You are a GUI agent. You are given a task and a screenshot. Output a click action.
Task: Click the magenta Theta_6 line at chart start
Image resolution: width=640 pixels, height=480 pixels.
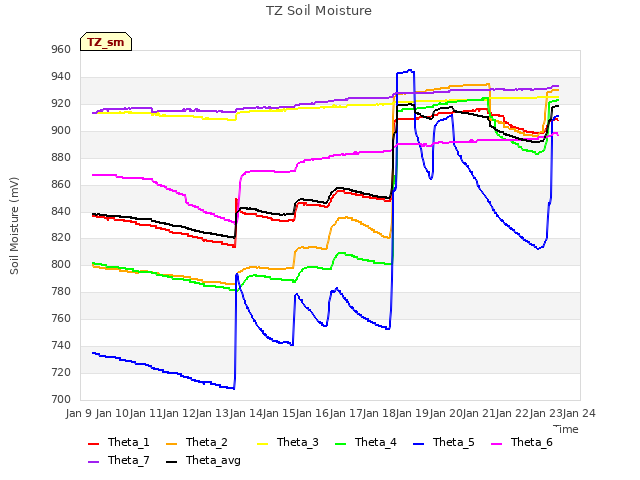tap(94, 175)
